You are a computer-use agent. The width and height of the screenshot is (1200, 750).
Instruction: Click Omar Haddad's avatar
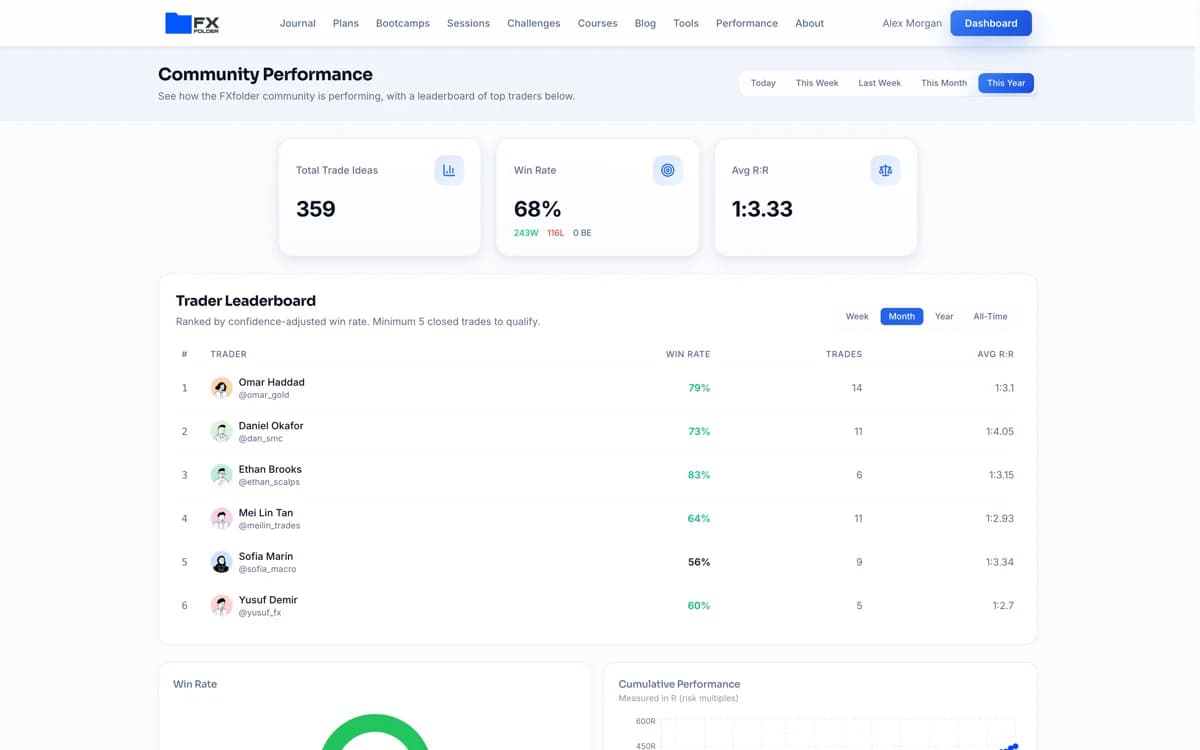point(222,388)
